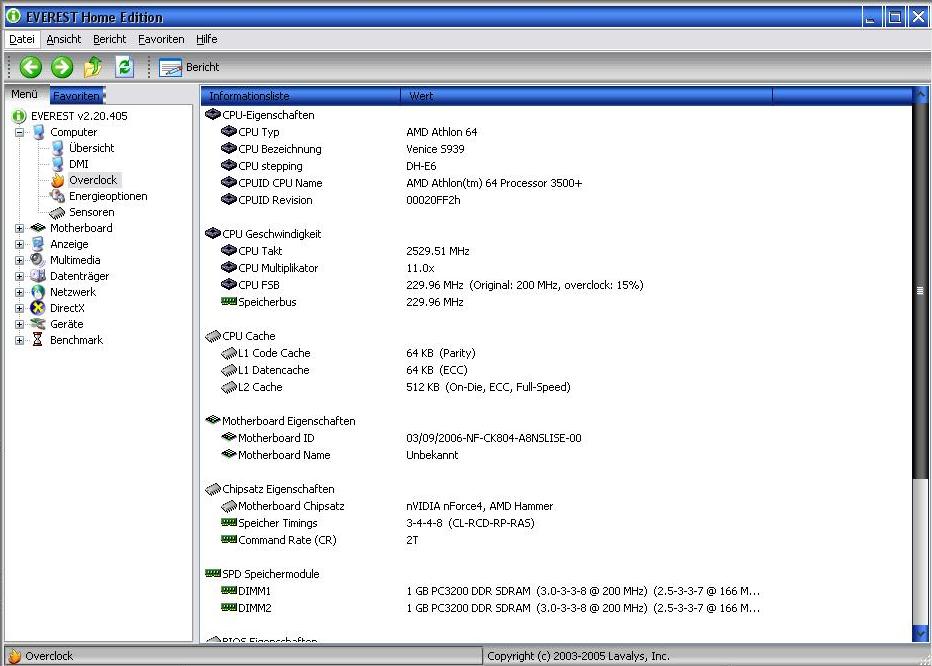Click the Overclock flame icon in tree
The height and width of the screenshot is (666, 932).
(58, 180)
